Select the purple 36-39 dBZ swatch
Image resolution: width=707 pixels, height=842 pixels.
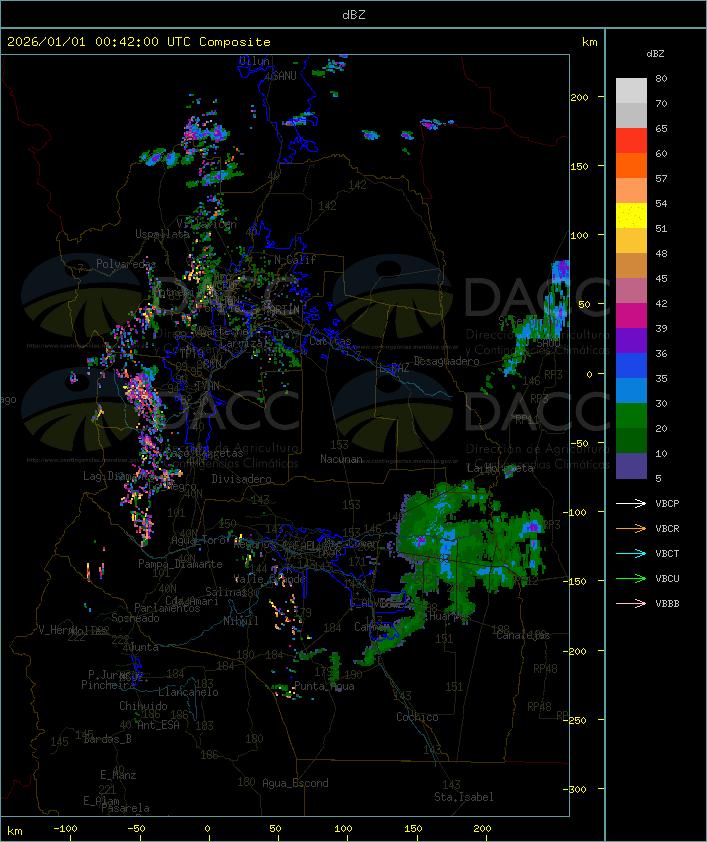[x=631, y=340]
